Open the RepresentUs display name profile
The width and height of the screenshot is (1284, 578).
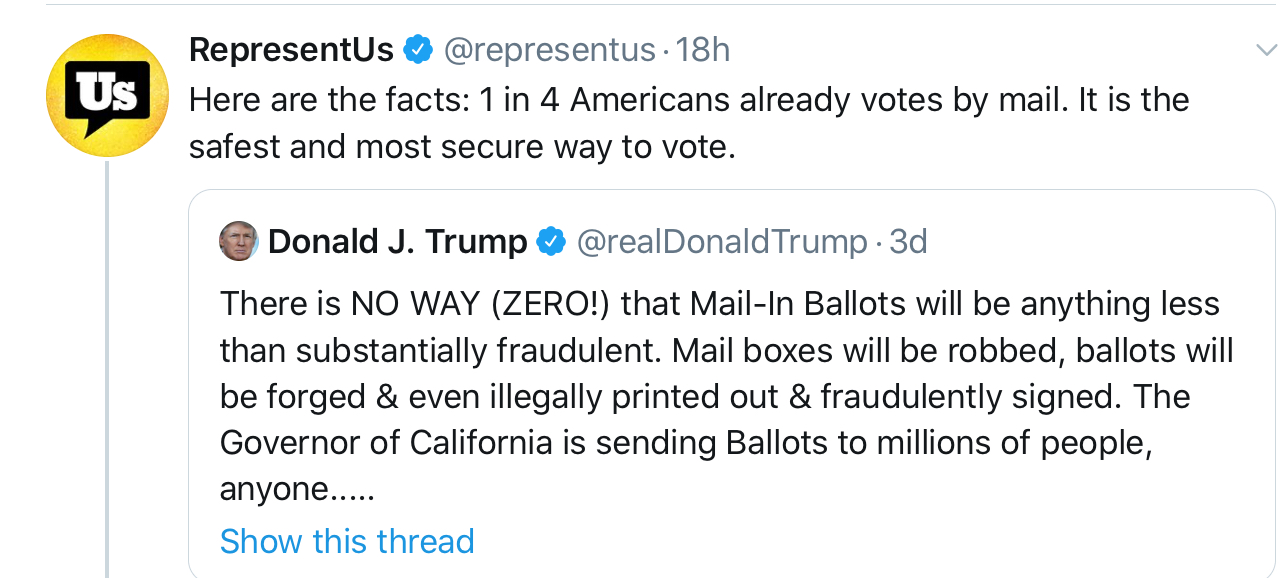291,49
